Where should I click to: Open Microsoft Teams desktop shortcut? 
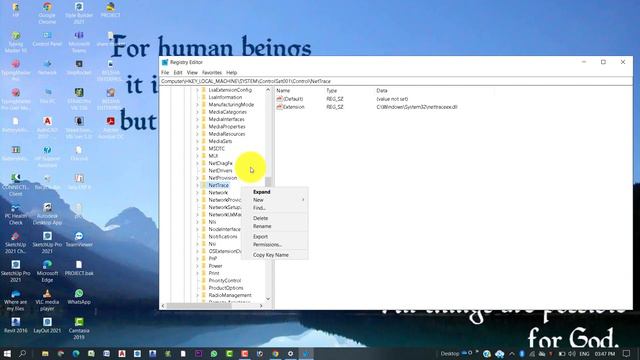tap(79, 41)
